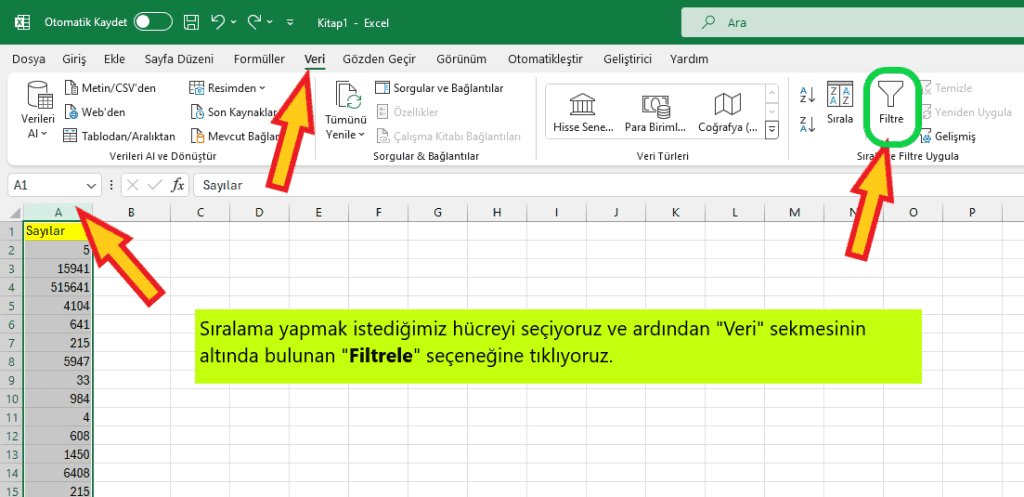Image resolution: width=1024 pixels, height=497 pixels.
Task: Sort descending with the Z-A icon
Action: (x=808, y=124)
